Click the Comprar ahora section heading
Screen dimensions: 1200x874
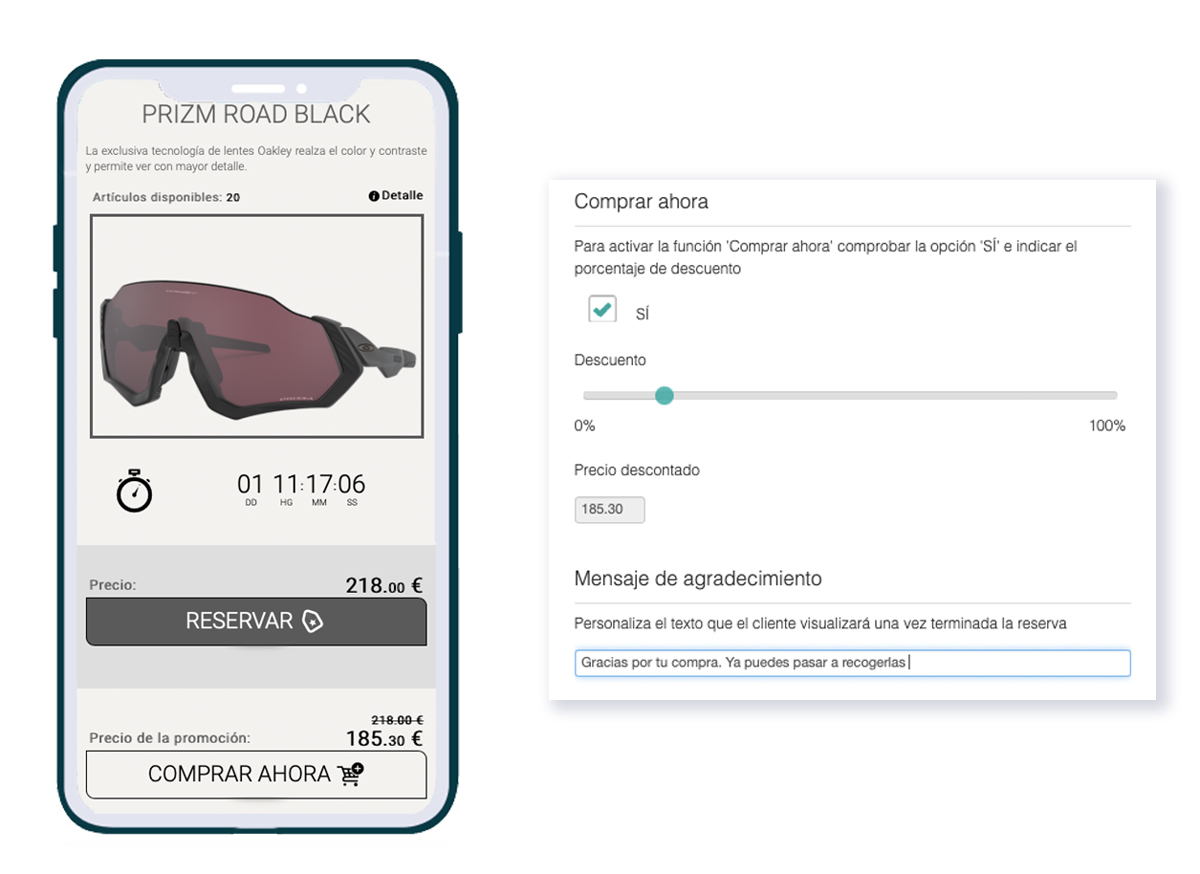click(641, 202)
